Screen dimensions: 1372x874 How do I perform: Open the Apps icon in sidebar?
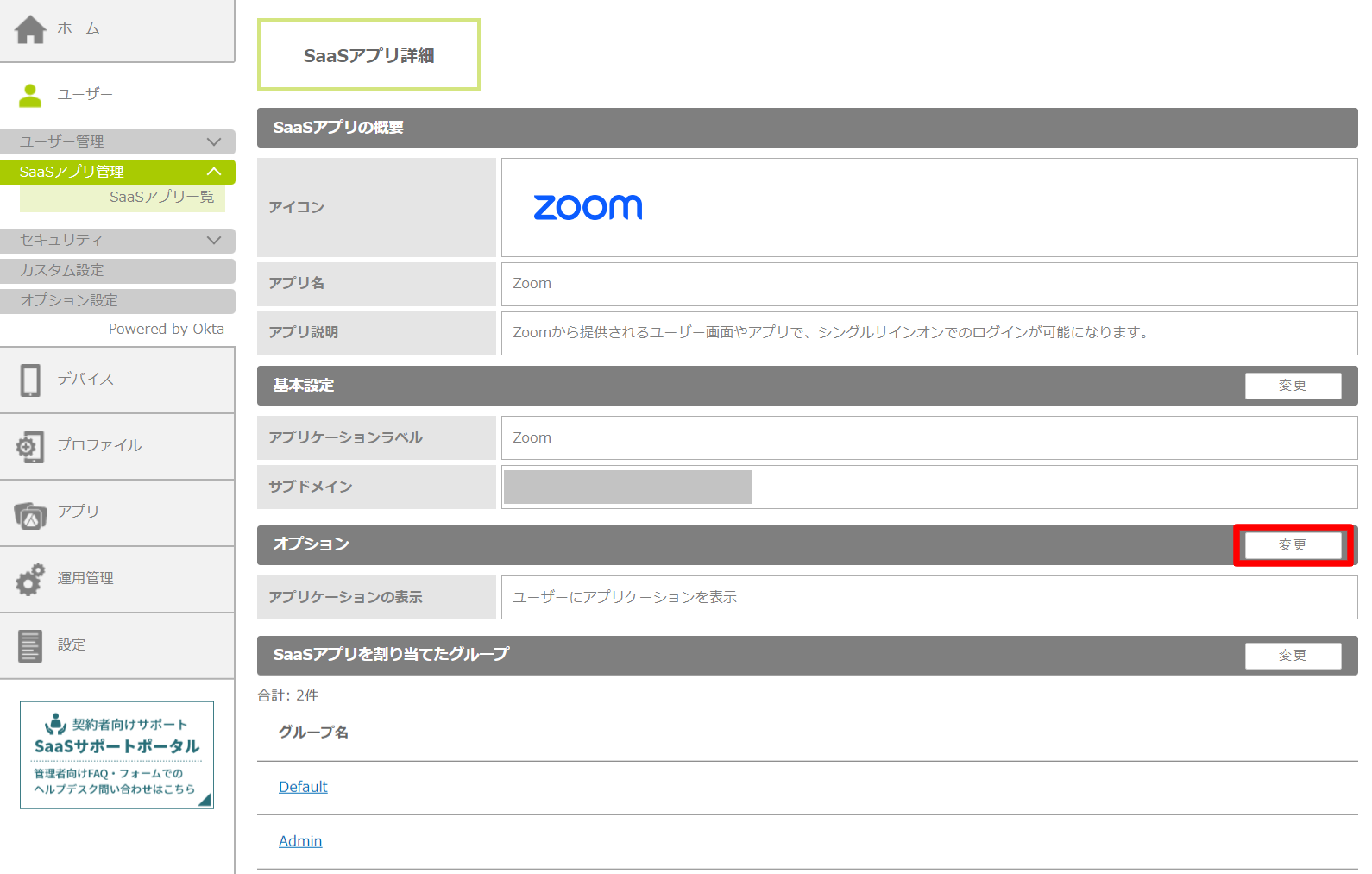30,514
